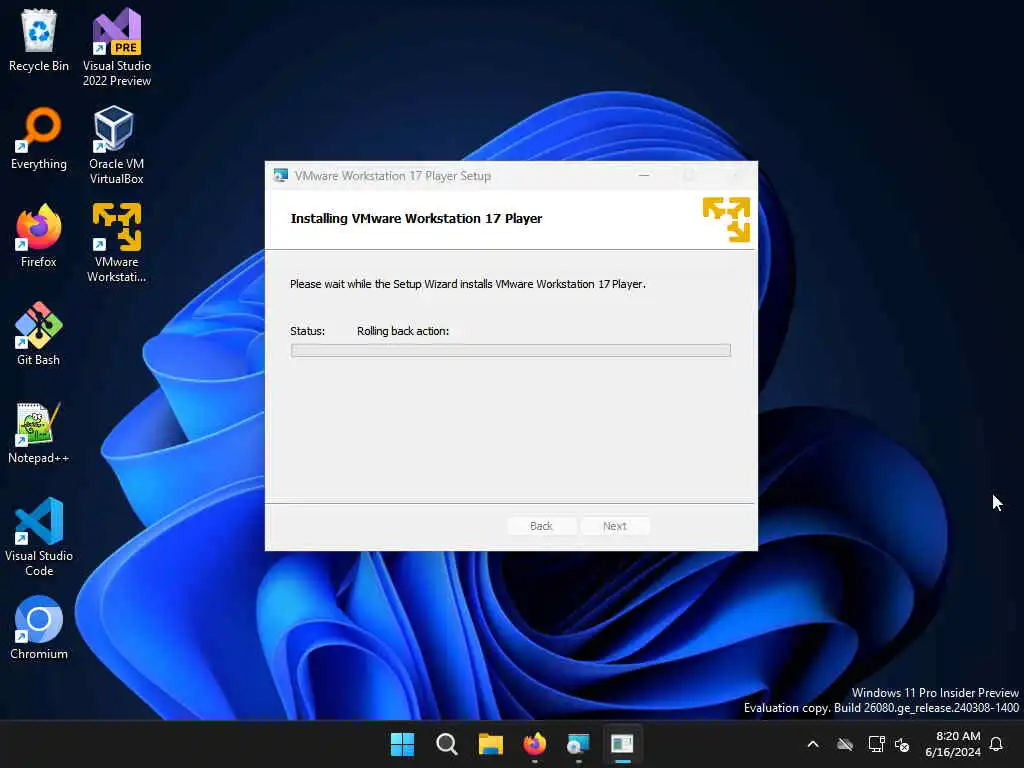Click the active VMware Setup taskbar item

point(622,744)
